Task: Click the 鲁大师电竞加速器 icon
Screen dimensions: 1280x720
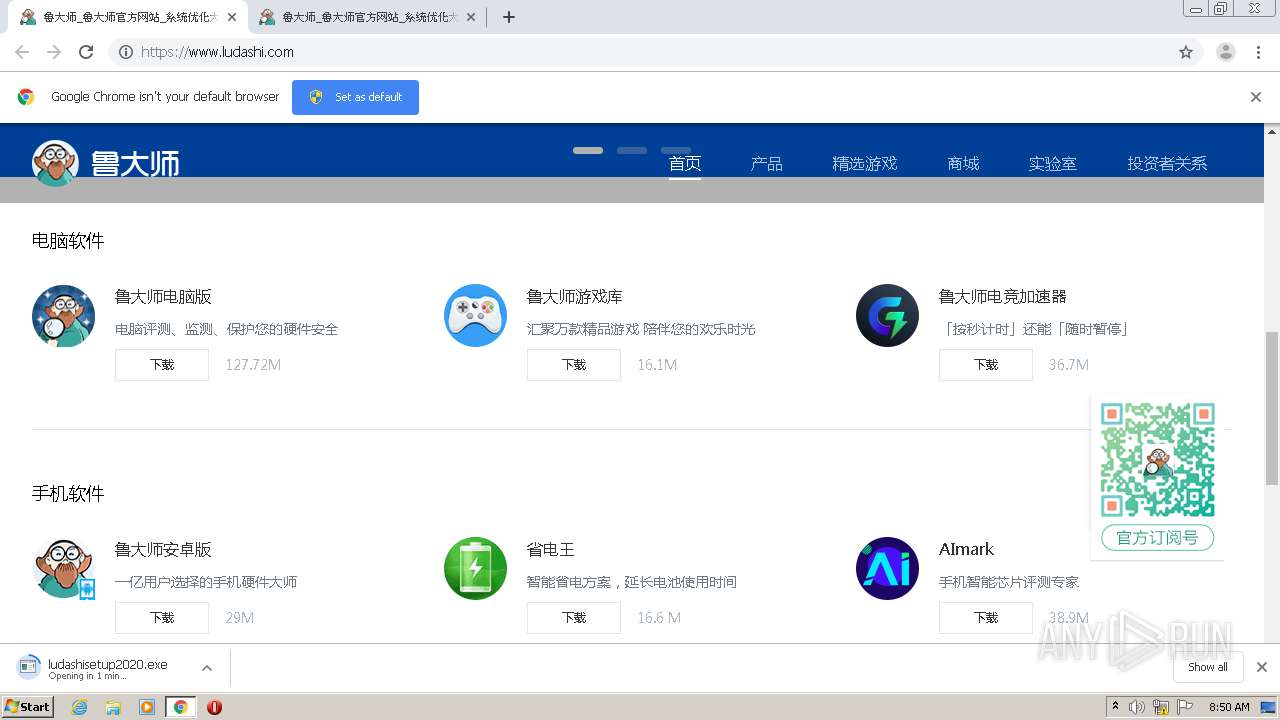Action: coord(887,316)
